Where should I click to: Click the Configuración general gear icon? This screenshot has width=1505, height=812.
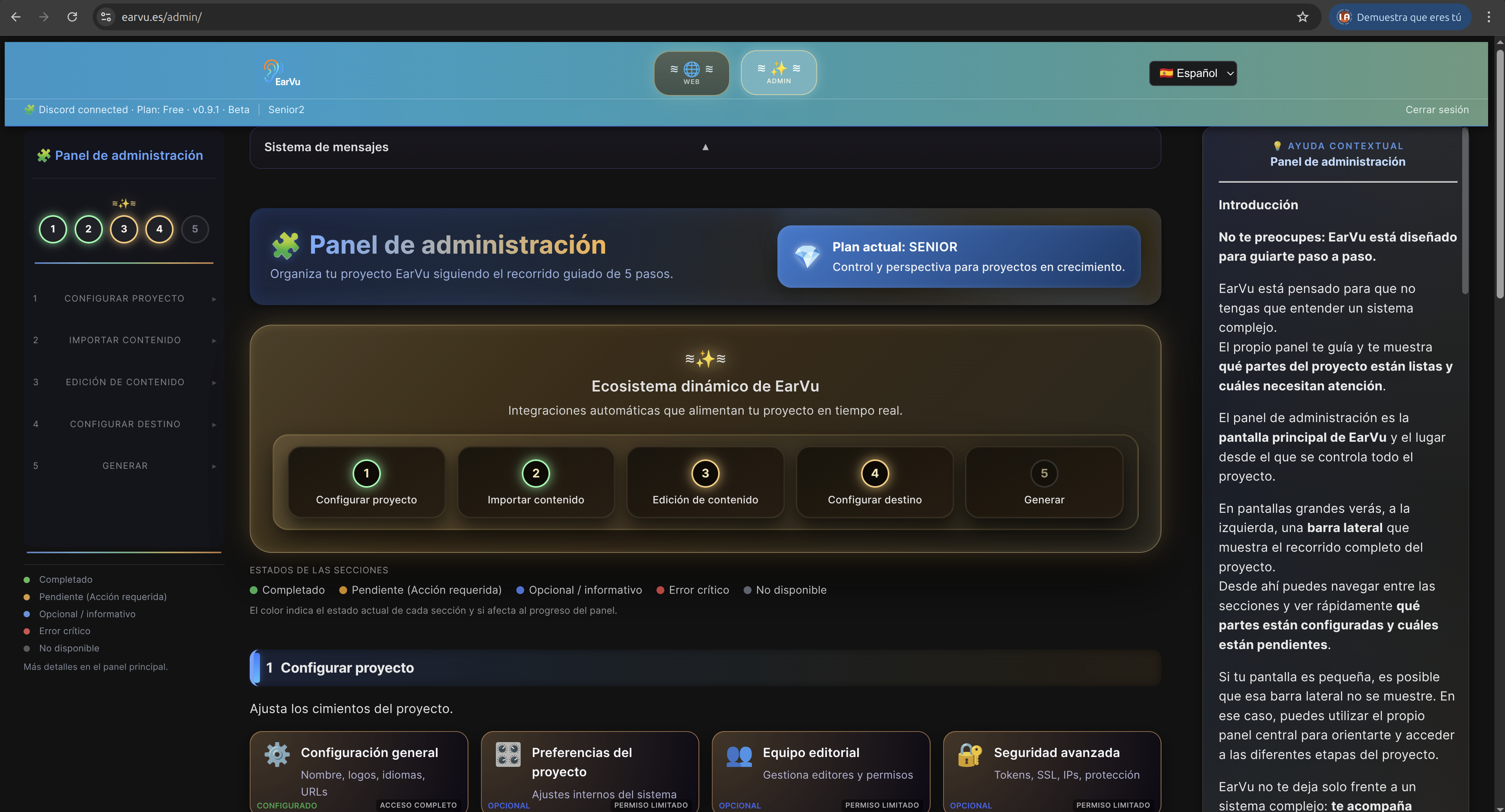point(277,754)
